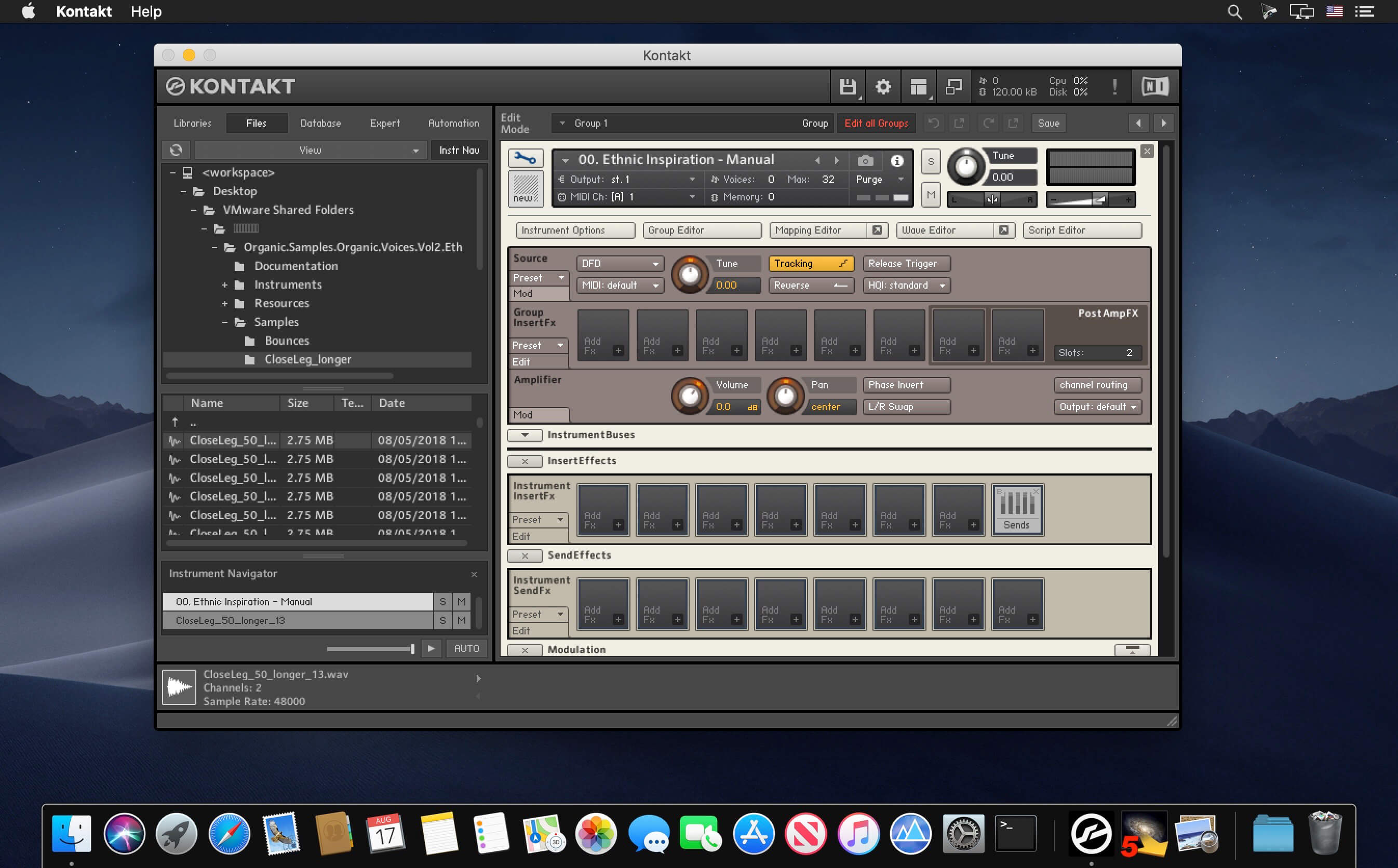Expand the Instruments folder
Image resolution: width=1398 pixels, height=868 pixels.
[x=224, y=284]
